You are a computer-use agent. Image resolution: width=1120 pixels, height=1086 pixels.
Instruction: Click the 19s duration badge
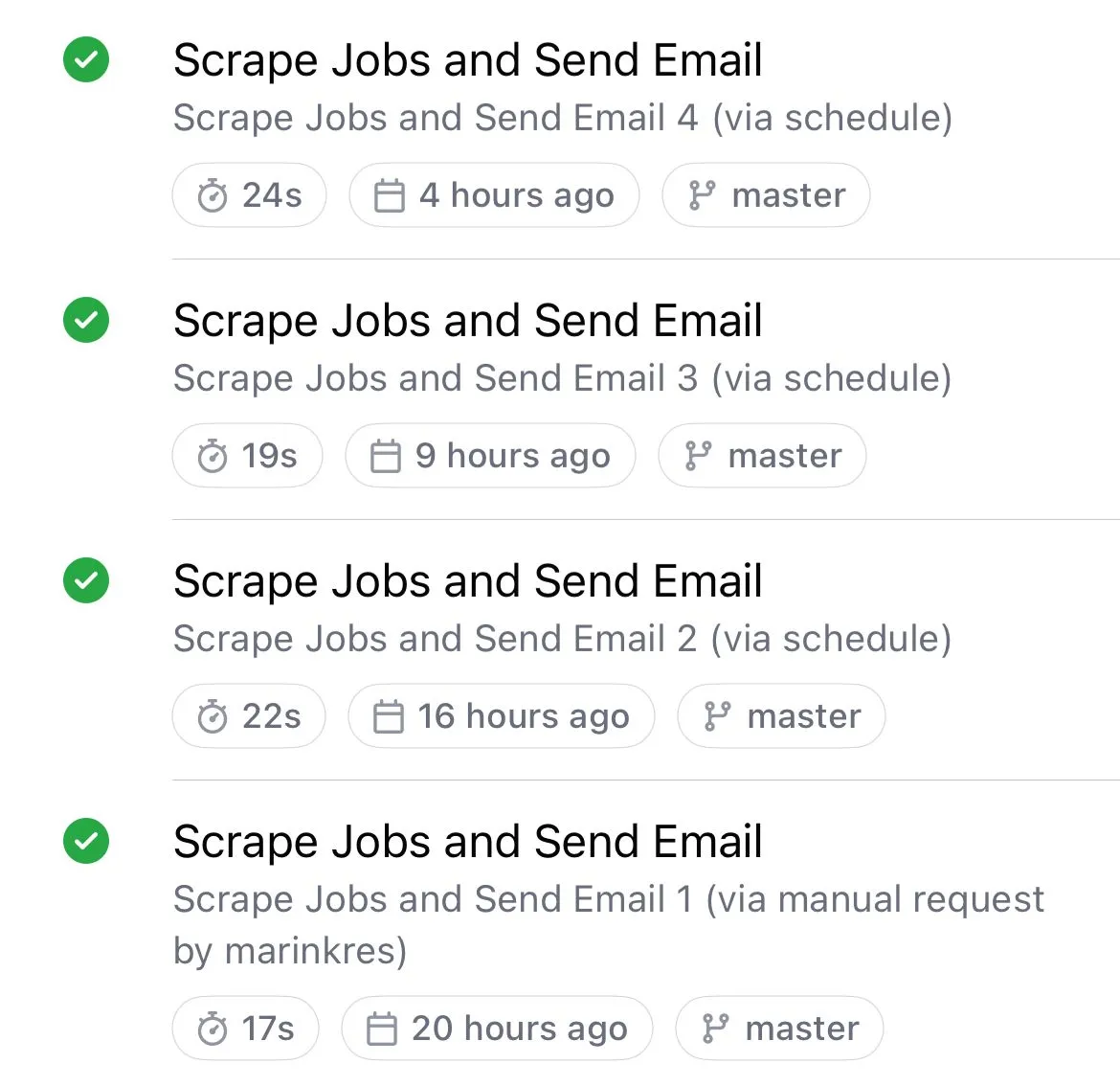tap(247, 456)
